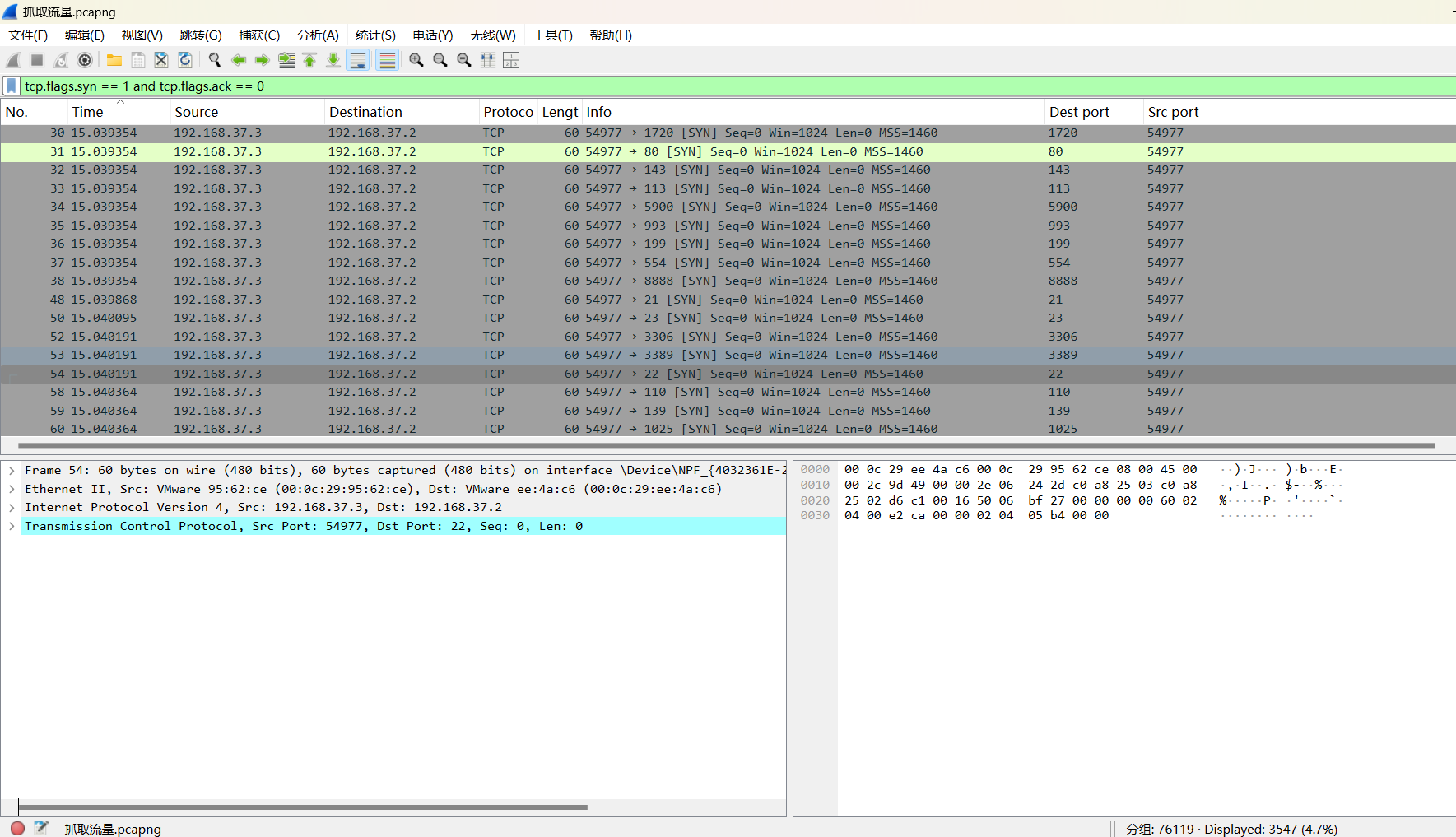
Task: Go forward to next packet
Action: [263, 60]
